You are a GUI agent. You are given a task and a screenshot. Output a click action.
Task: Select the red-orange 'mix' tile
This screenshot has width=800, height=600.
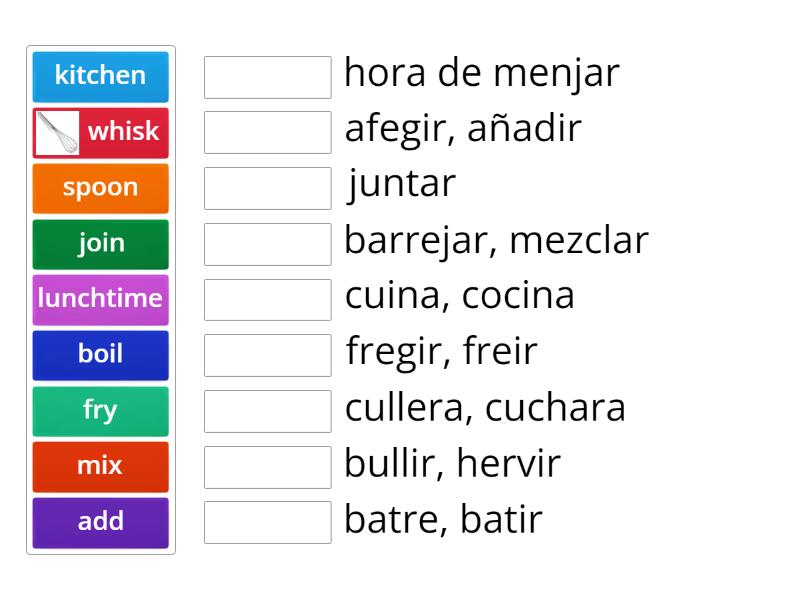tap(100, 466)
